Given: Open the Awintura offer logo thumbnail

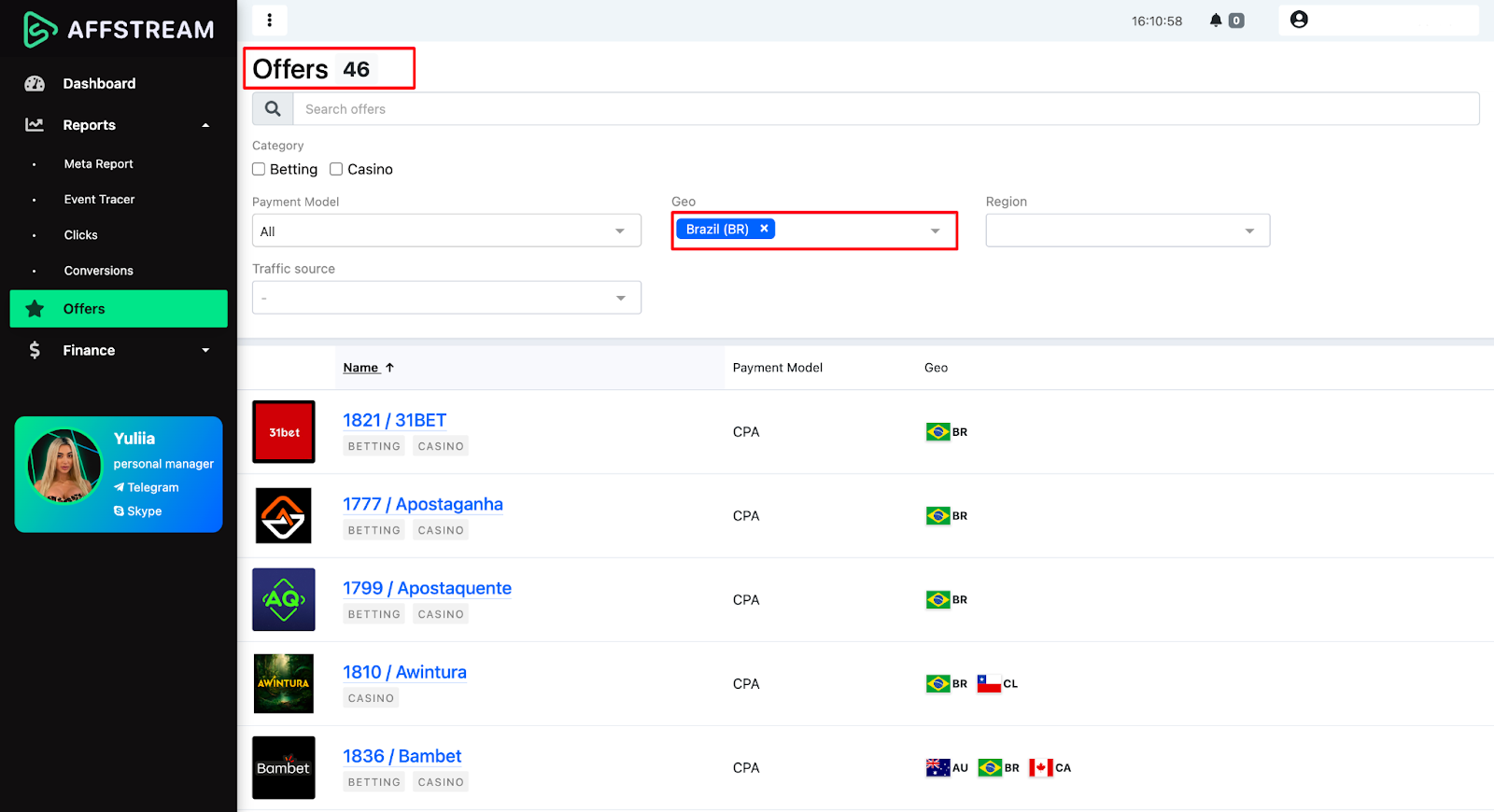Looking at the screenshot, I should click(284, 683).
